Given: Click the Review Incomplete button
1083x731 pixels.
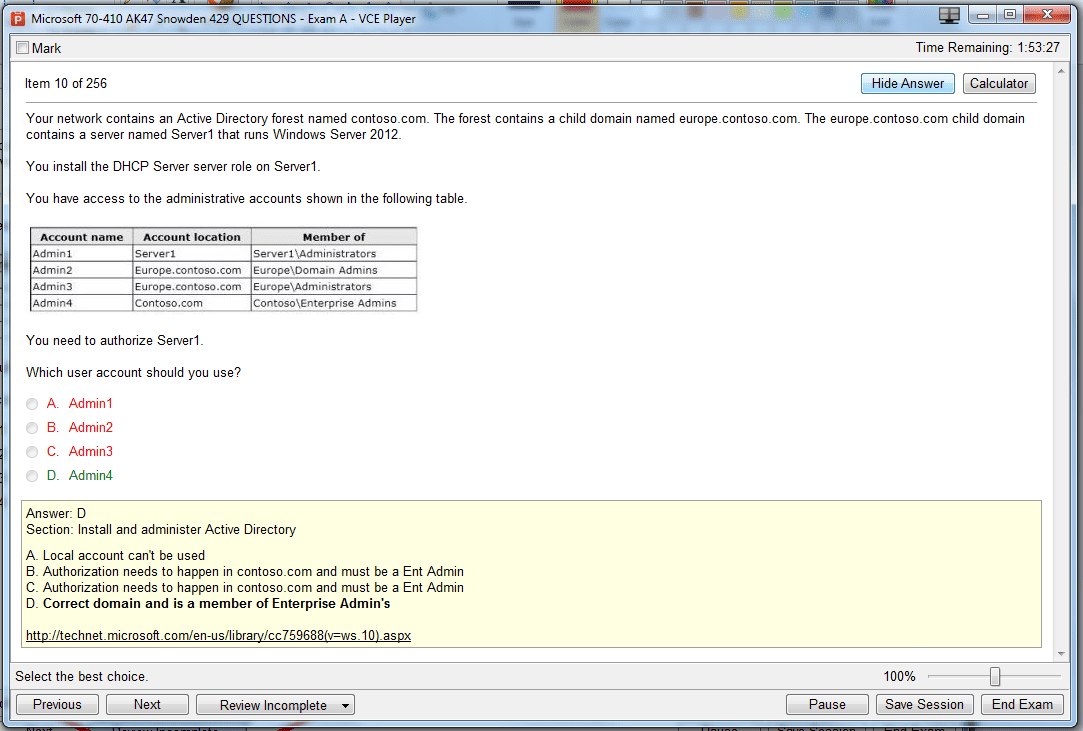Looking at the screenshot, I should coord(273,705).
